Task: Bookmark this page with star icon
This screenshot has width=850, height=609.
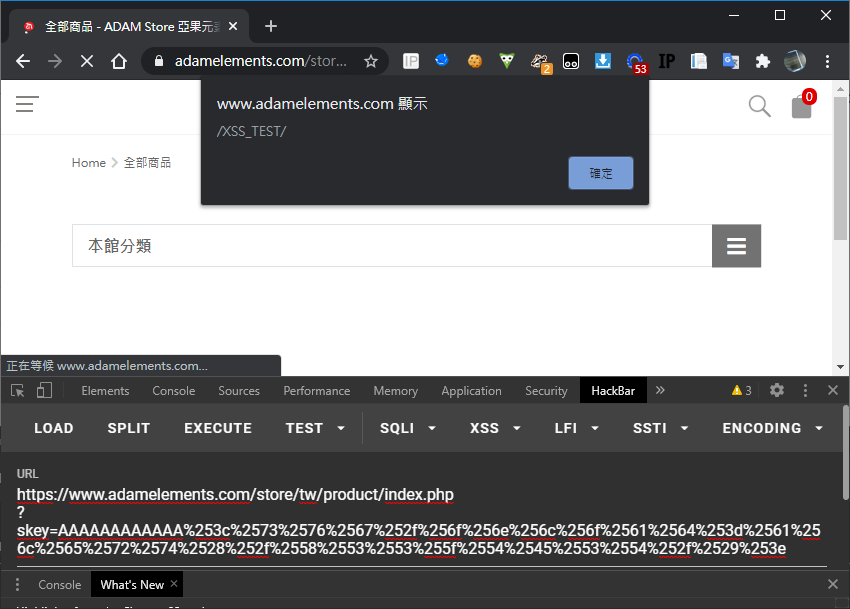Action: 371,61
